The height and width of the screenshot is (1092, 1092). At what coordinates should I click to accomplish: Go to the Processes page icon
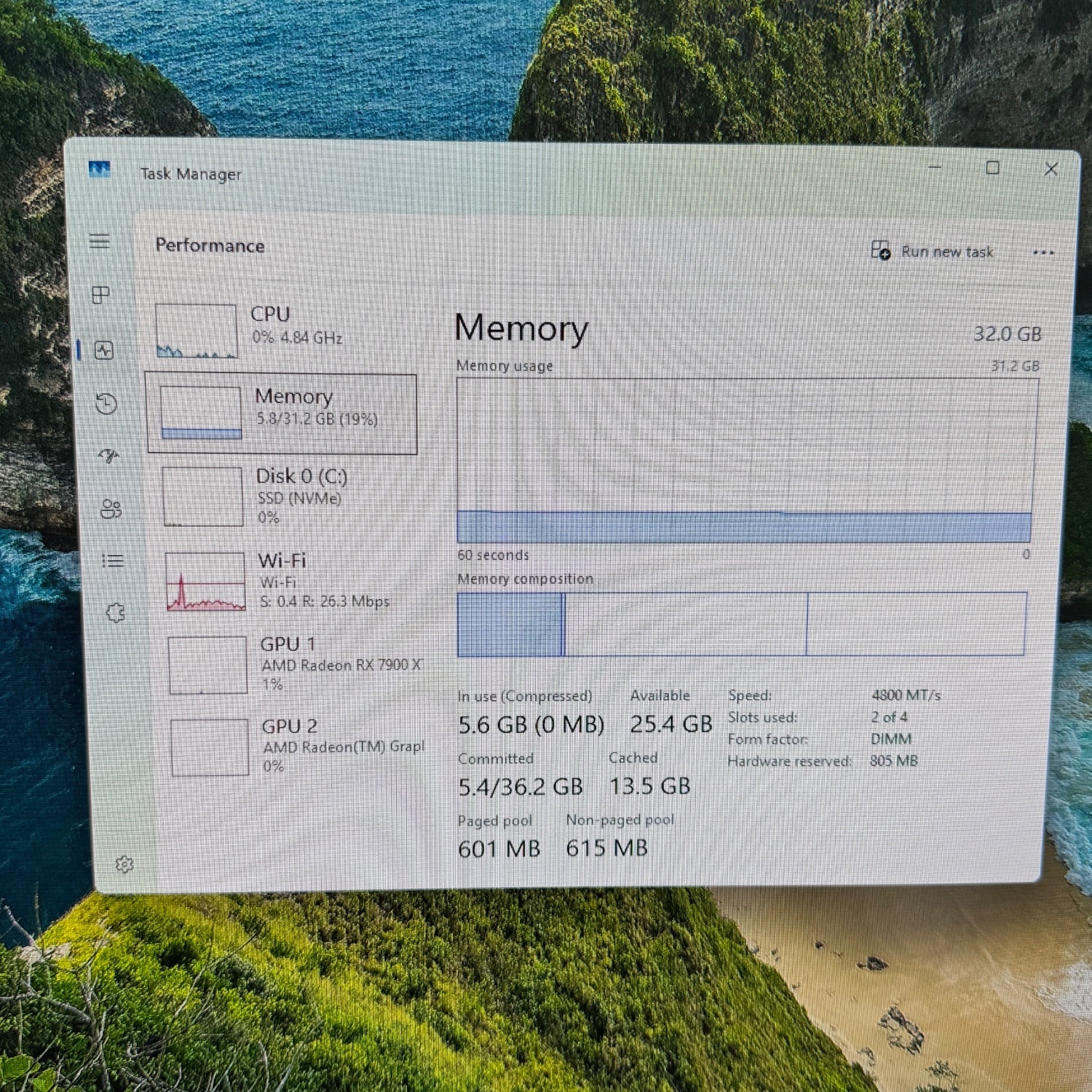click(x=100, y=294)
